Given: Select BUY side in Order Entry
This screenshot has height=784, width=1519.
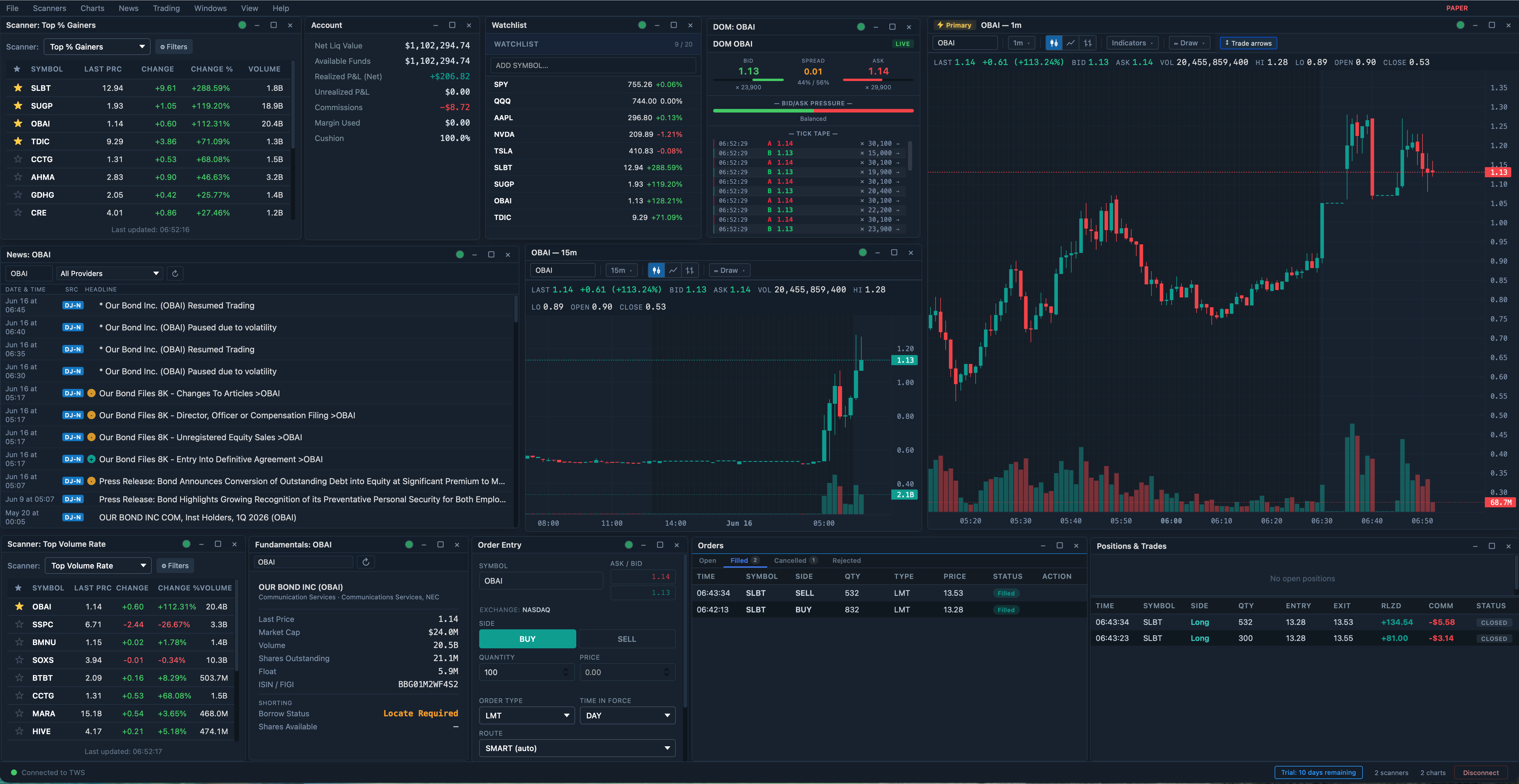Looking at the screenshot, I should (x=527, y=639).
